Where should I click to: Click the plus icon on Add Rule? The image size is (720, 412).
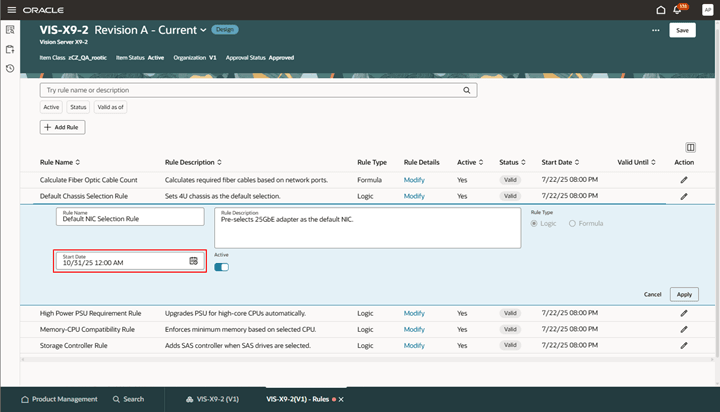pyautogui.click(x=47, y=127)
